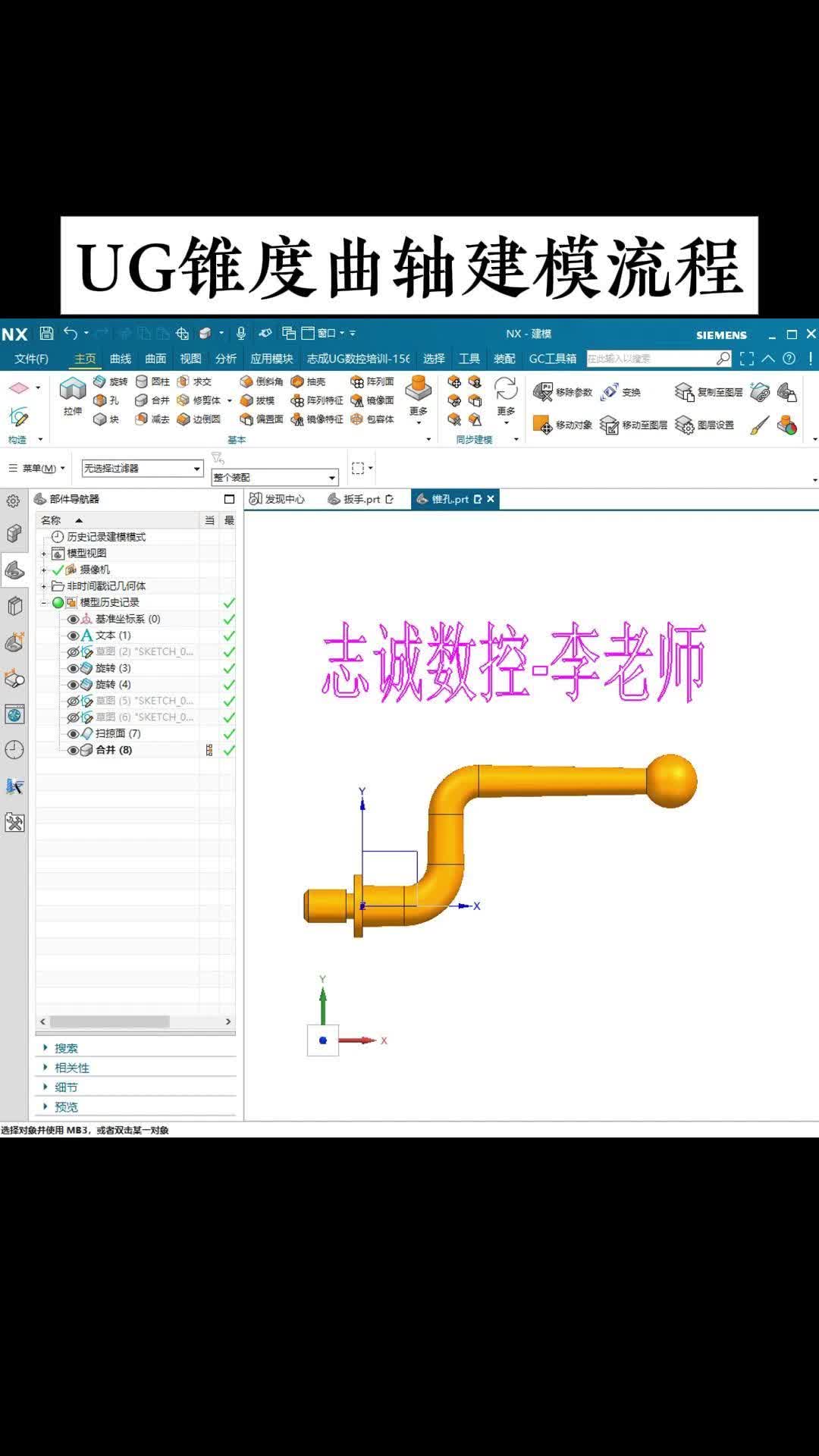Open the 发现中心 tab

tap(278, 499)
